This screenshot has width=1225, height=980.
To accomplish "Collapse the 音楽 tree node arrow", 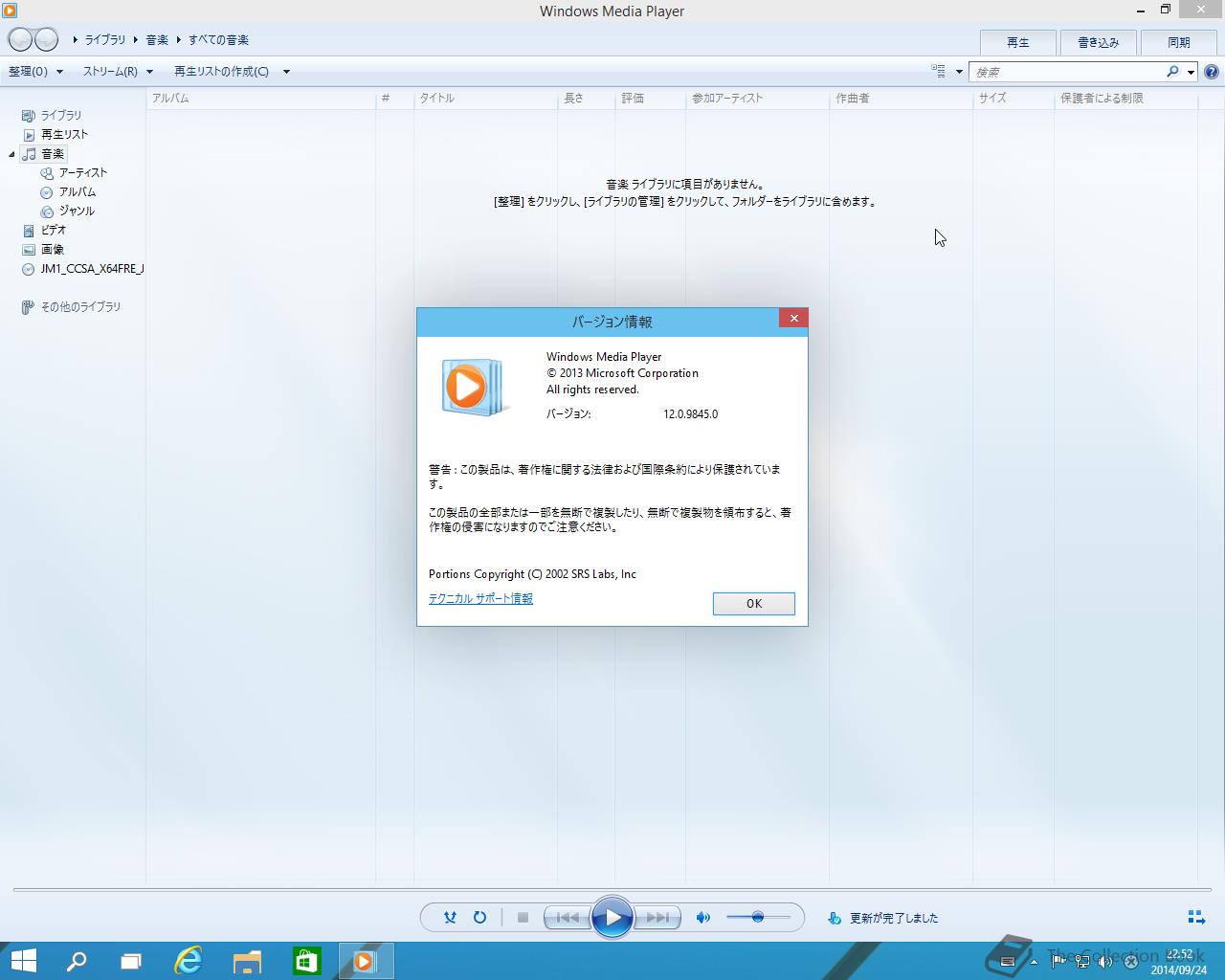I will 12,154.
